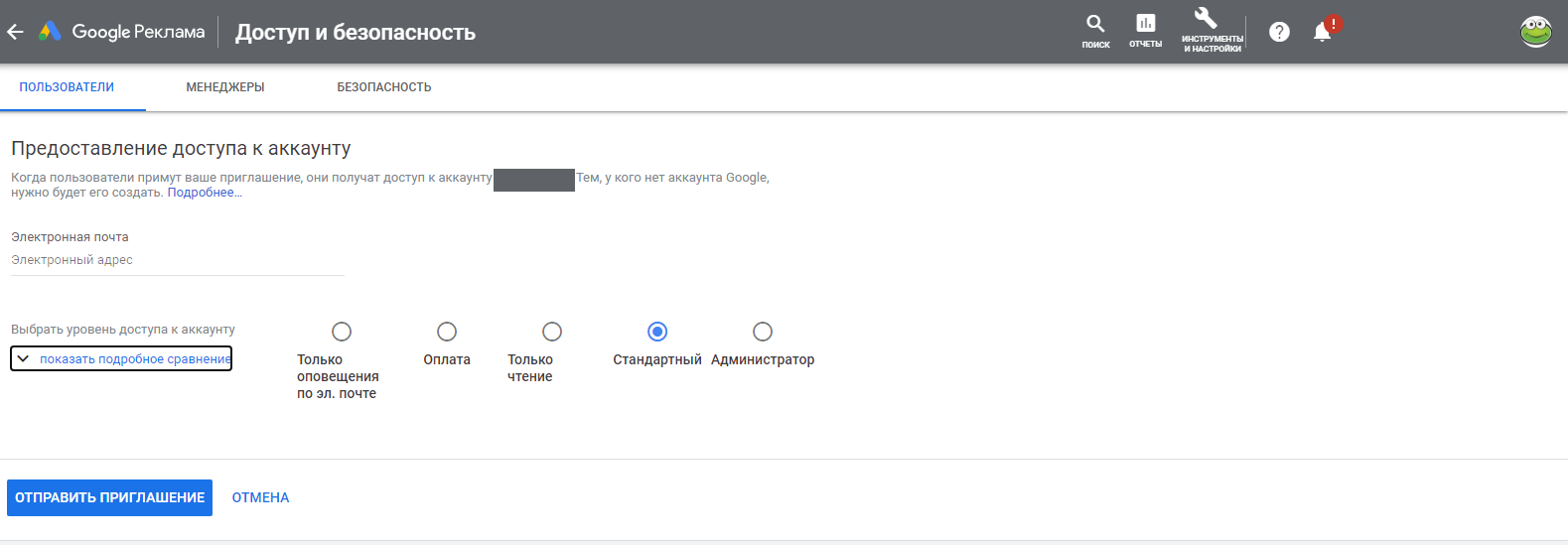Click the email address input field
This screenshot has height=545, width=1568.
[177, 260]
